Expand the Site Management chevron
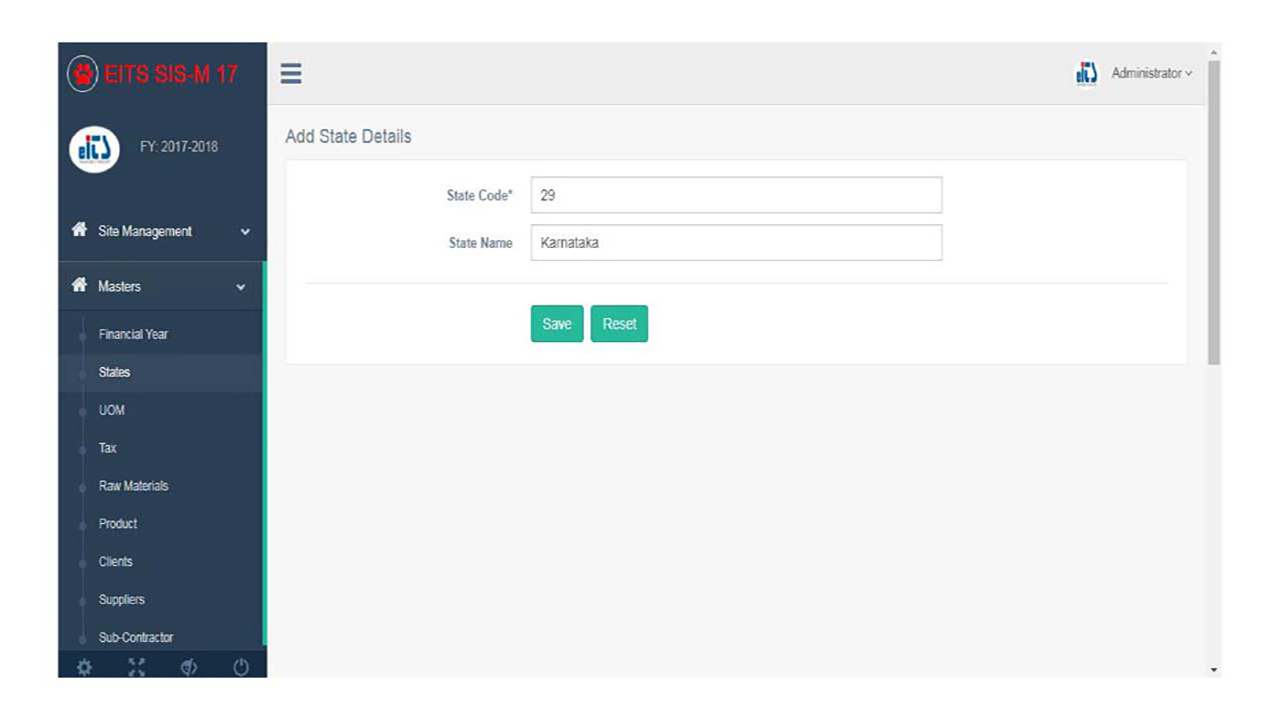The image size is (1280, 720). 245,232
